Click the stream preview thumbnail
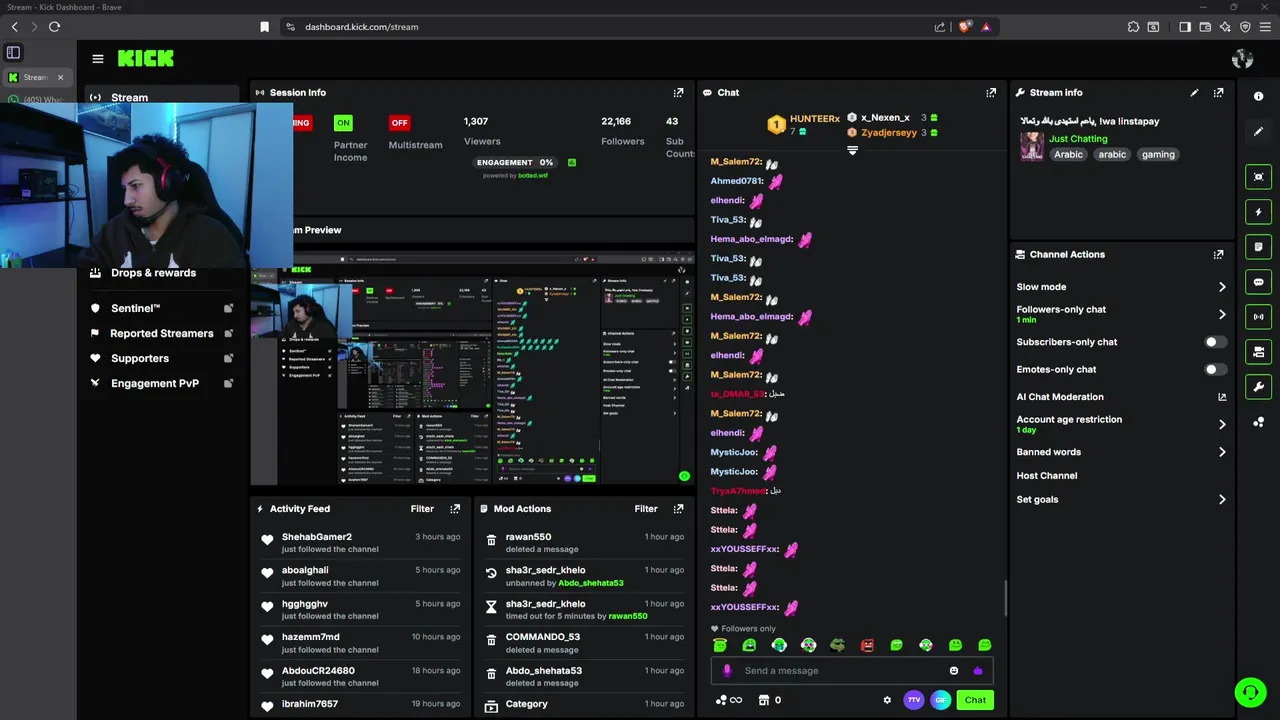1280x720 pixels. (472, 368)
